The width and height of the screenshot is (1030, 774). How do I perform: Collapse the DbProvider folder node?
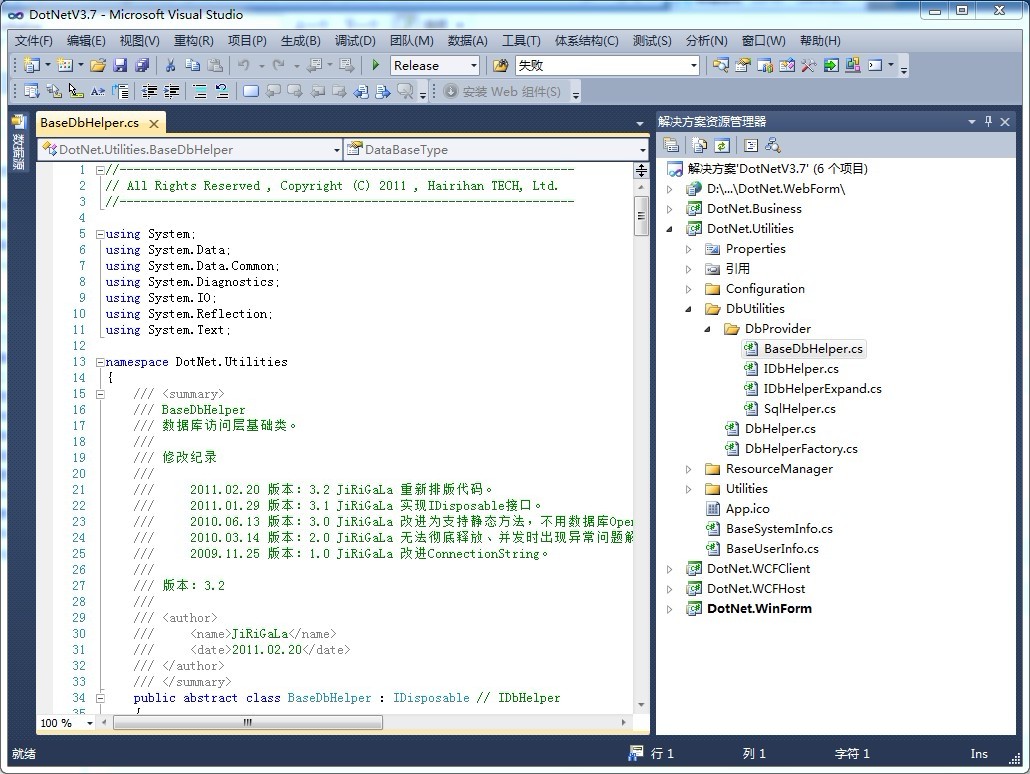pyautogui.click(x=707, y=329)
